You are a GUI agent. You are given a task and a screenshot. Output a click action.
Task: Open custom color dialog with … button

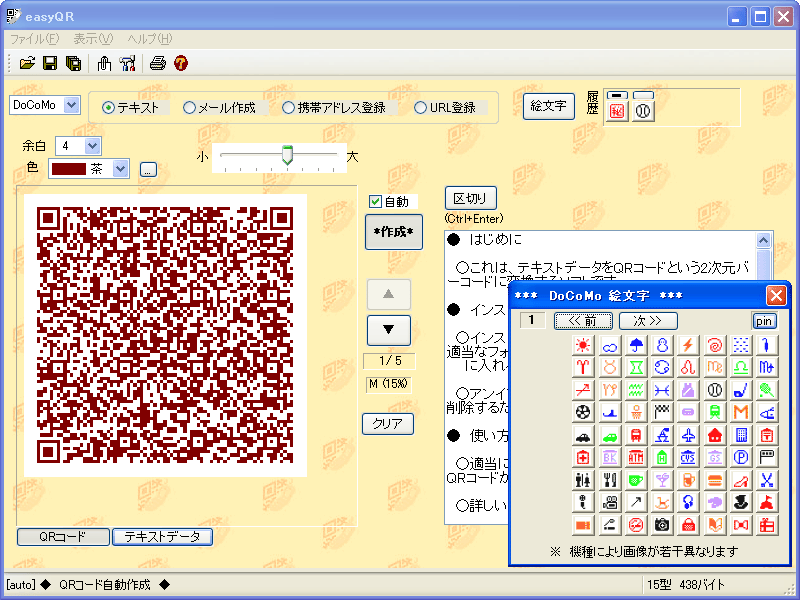(148, 170)
